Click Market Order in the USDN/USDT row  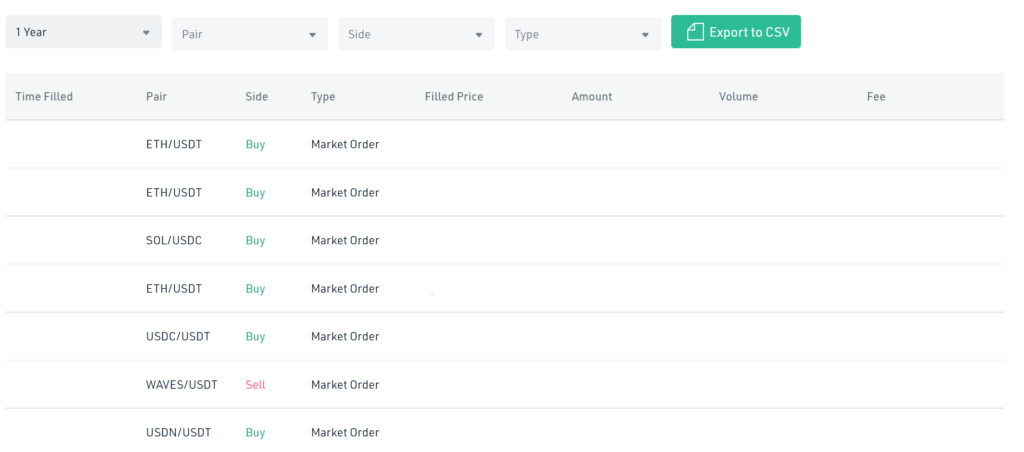coord(345,432)
